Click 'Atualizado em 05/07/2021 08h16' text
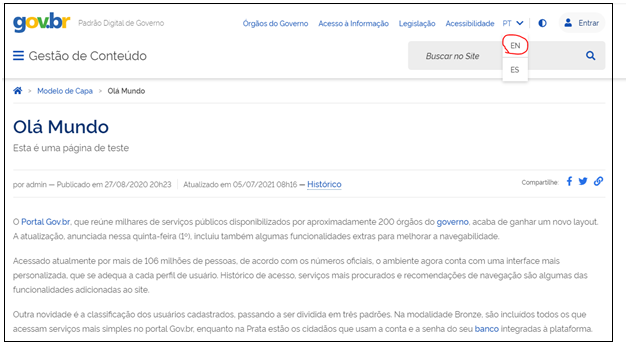 [240, 185]
